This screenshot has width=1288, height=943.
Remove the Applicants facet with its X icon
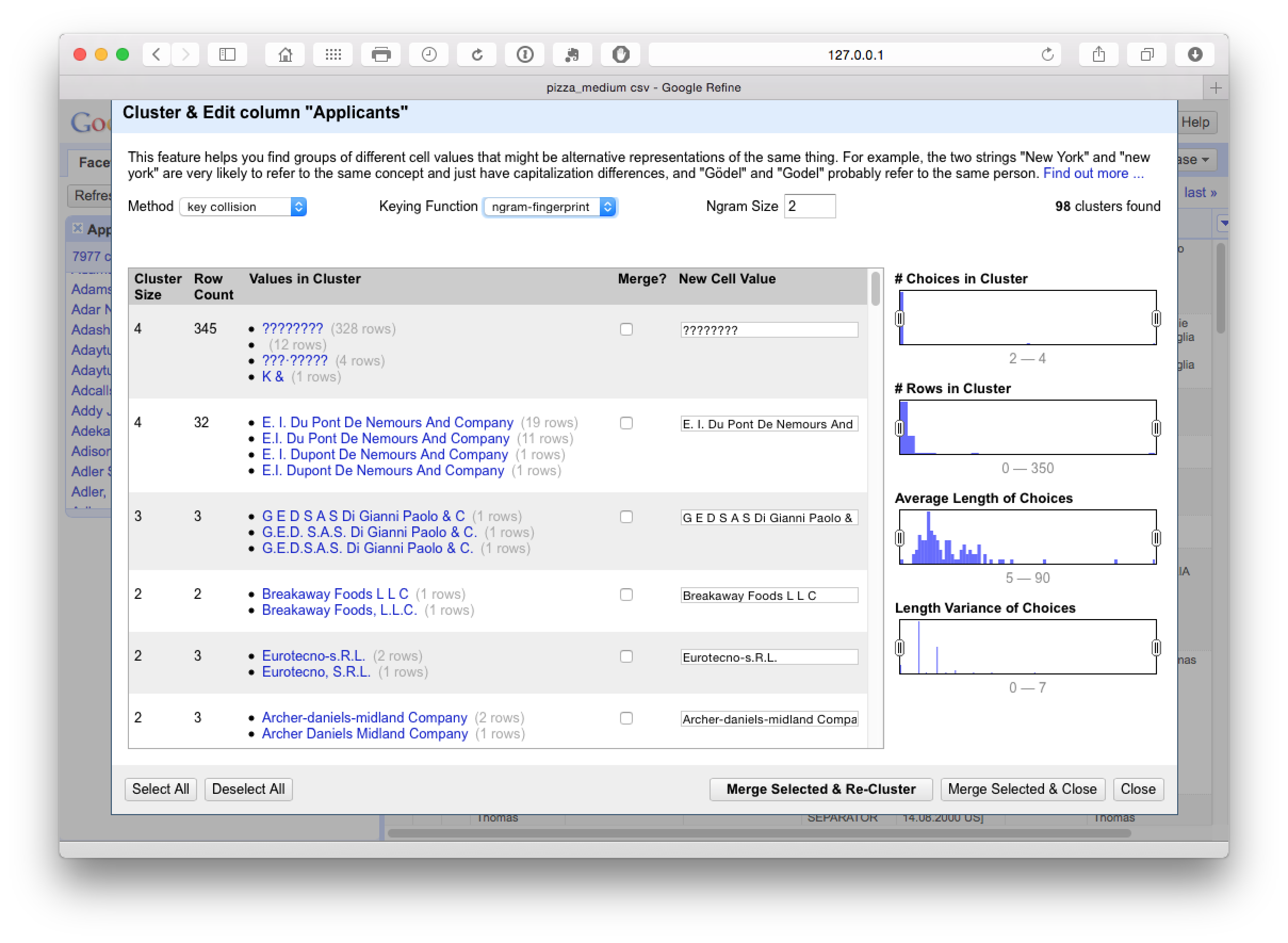click(78, 229)
